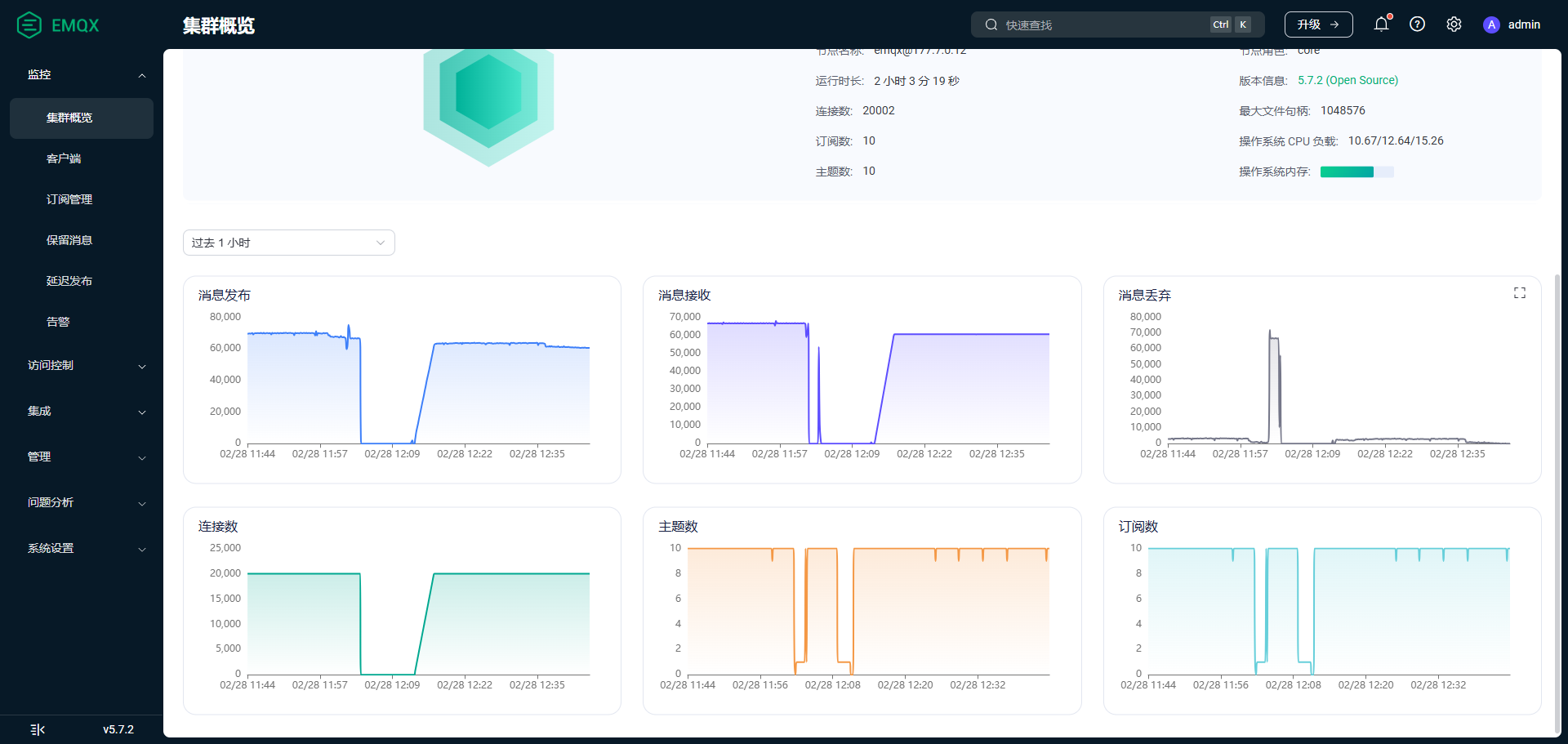Image resolution: width=1568 pixels, height=744 pixels.
Task: Click the 连接数 chart area
Action: point(418,613)
